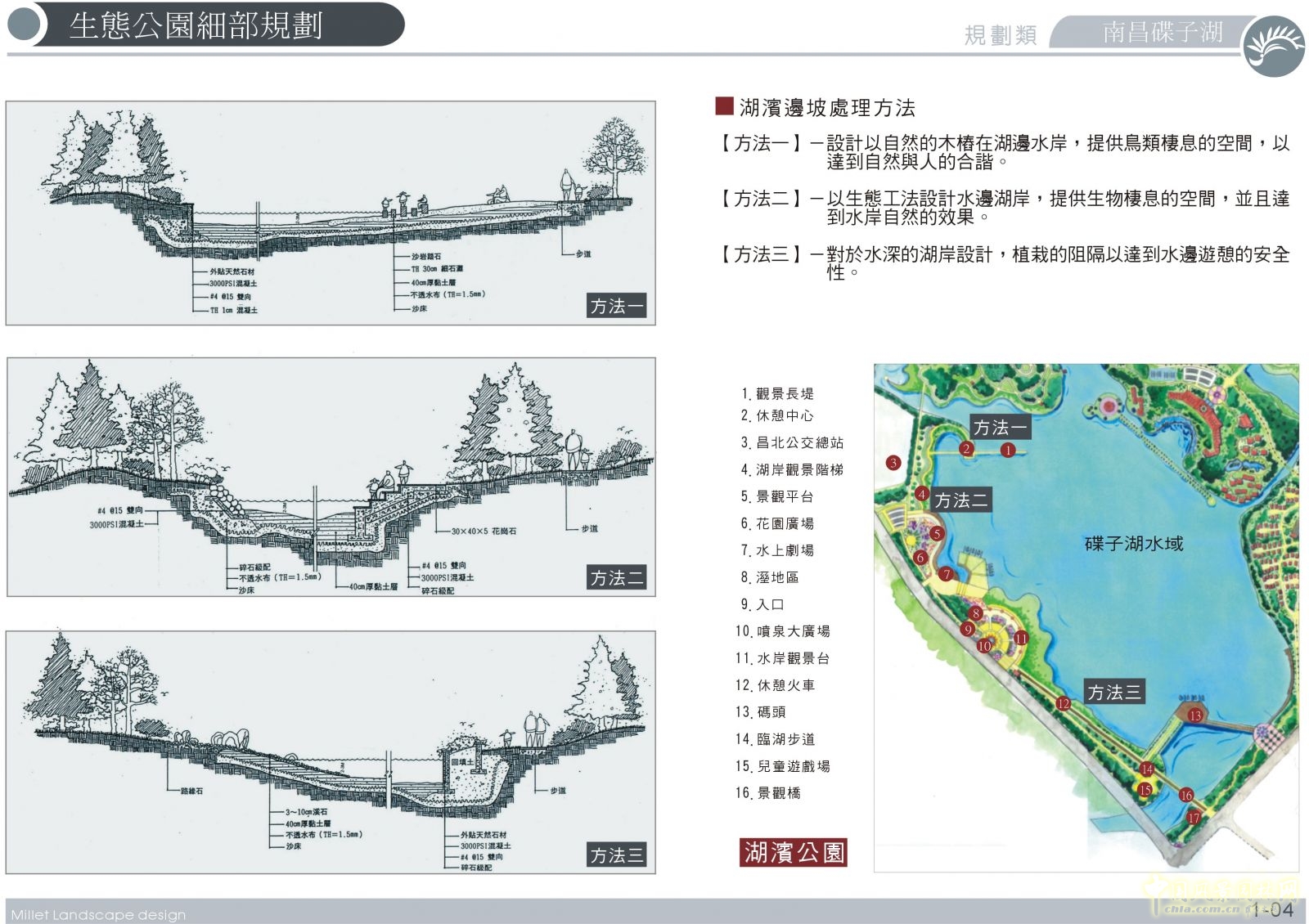Image resolution: width=1309 pixels, height=924 pixels.
Task: Open the 方法二 cross-section drawing
Action: 331,477
